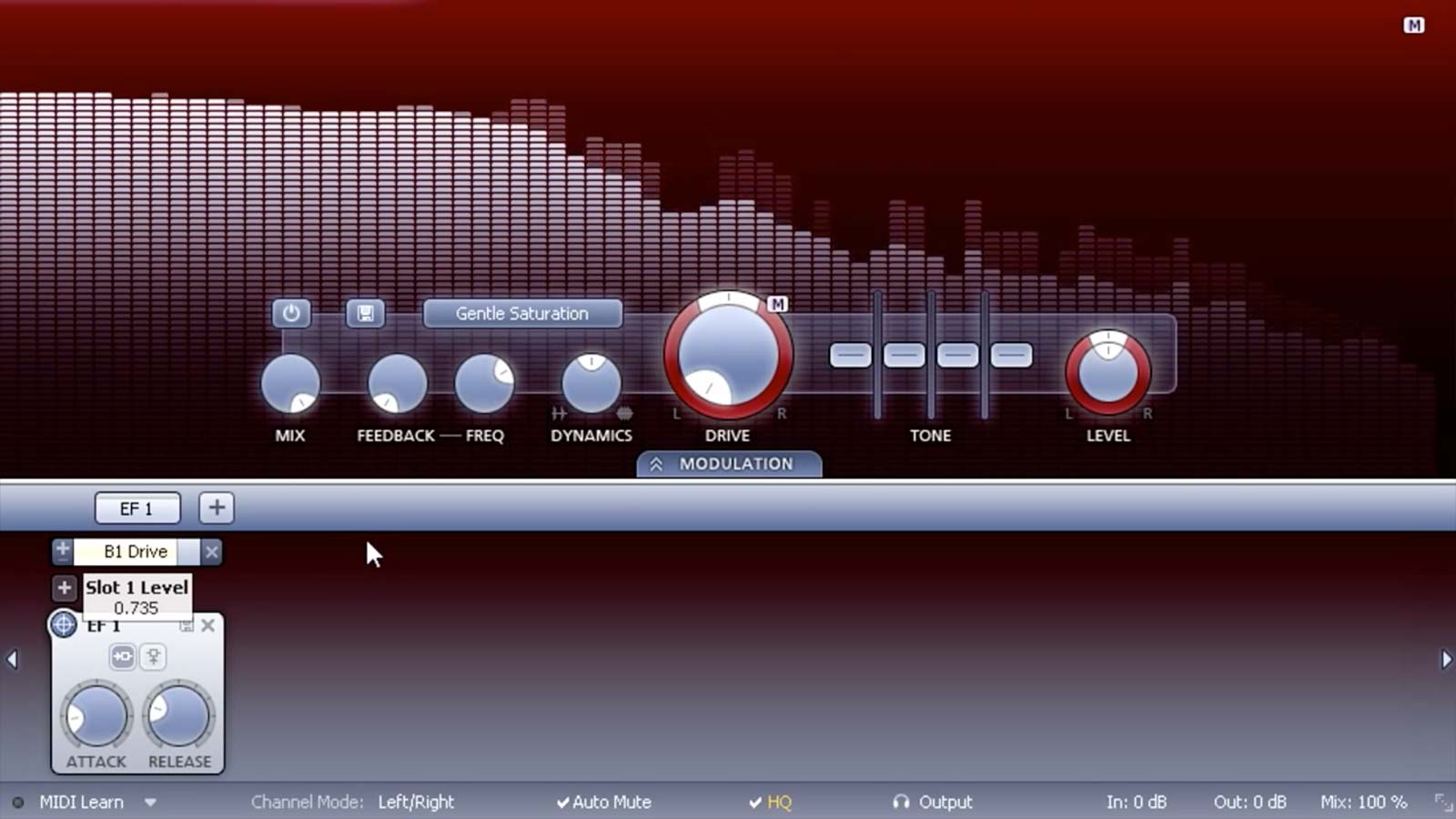Click the M icon in top-right corner

(1412, 26)
